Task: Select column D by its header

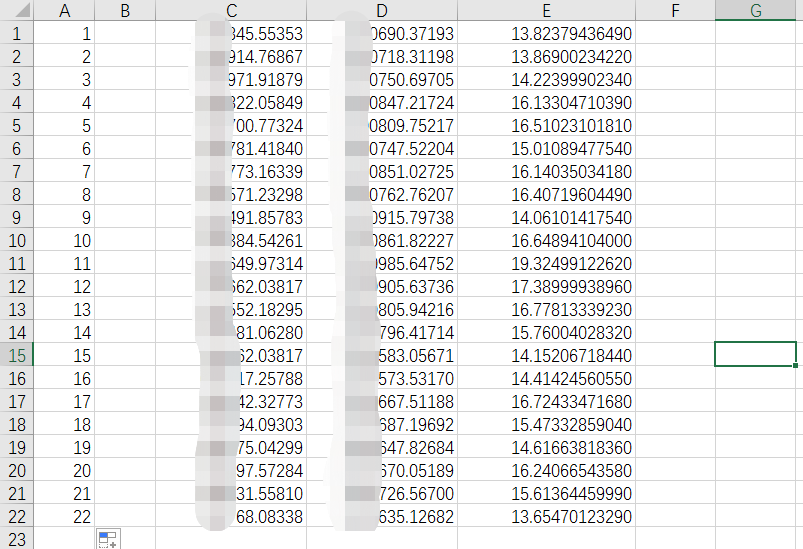Action: click(381, 11)
